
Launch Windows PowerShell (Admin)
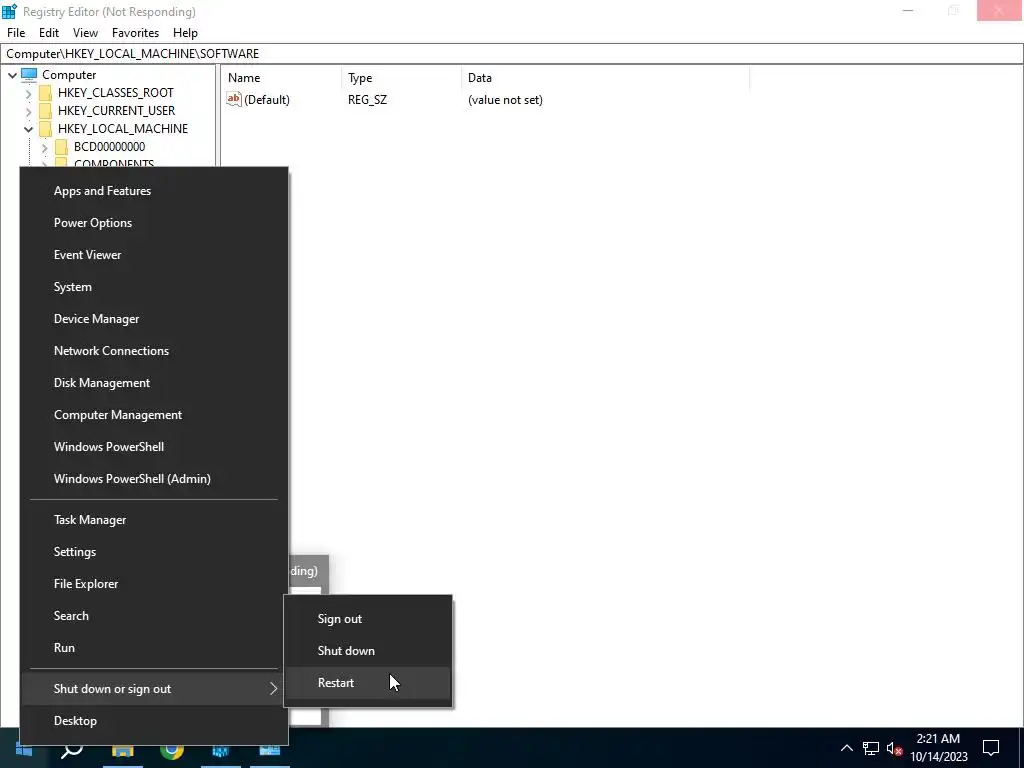pyautogui.click(x=154, y=479)
